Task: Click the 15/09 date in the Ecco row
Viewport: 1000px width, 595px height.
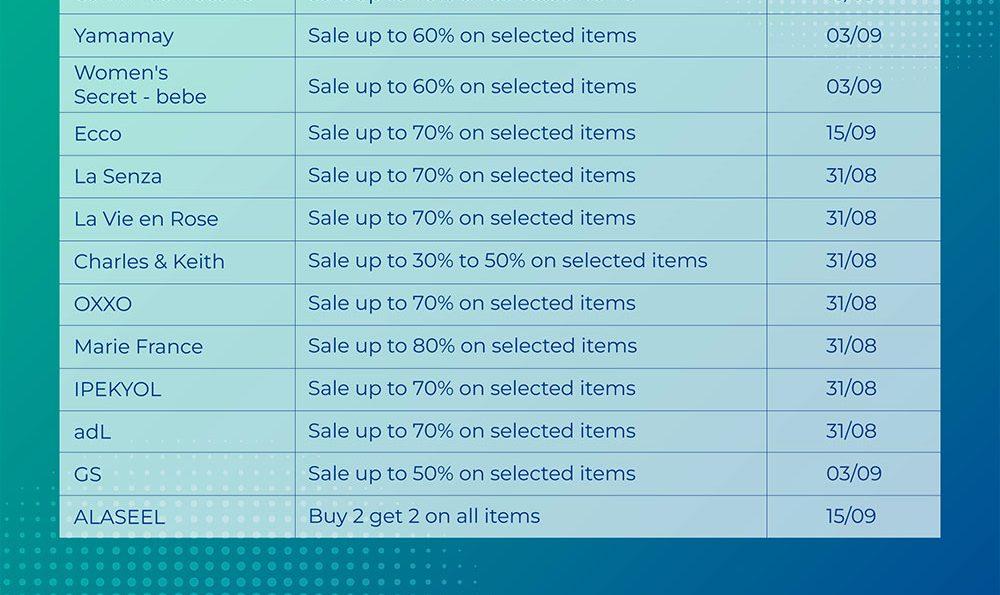Action: click(851, 133)
